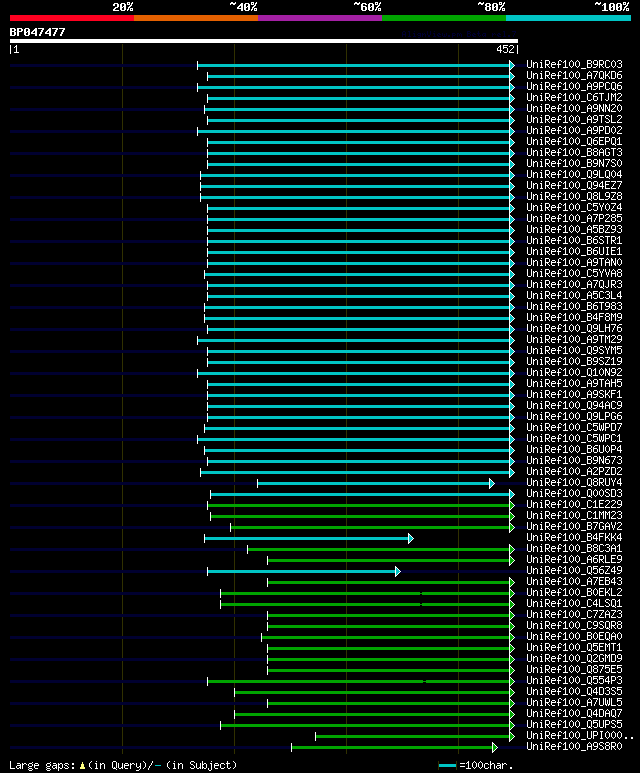Open the UniRef100_C5WPD7 entry

click(x=574, y=427)
